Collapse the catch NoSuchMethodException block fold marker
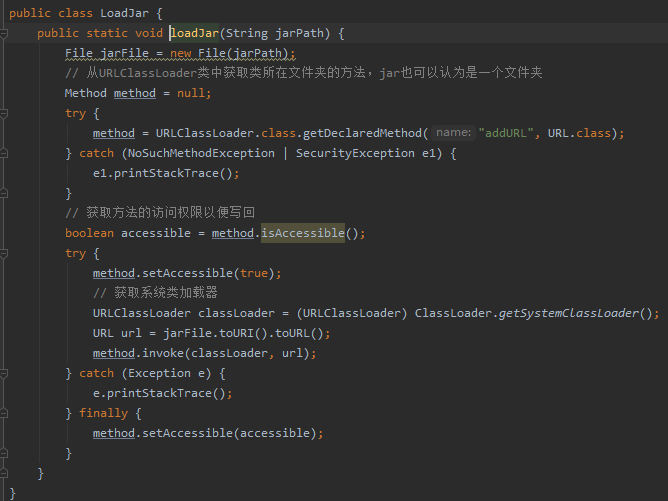The image size is (668, 501). tap(6, 153)
